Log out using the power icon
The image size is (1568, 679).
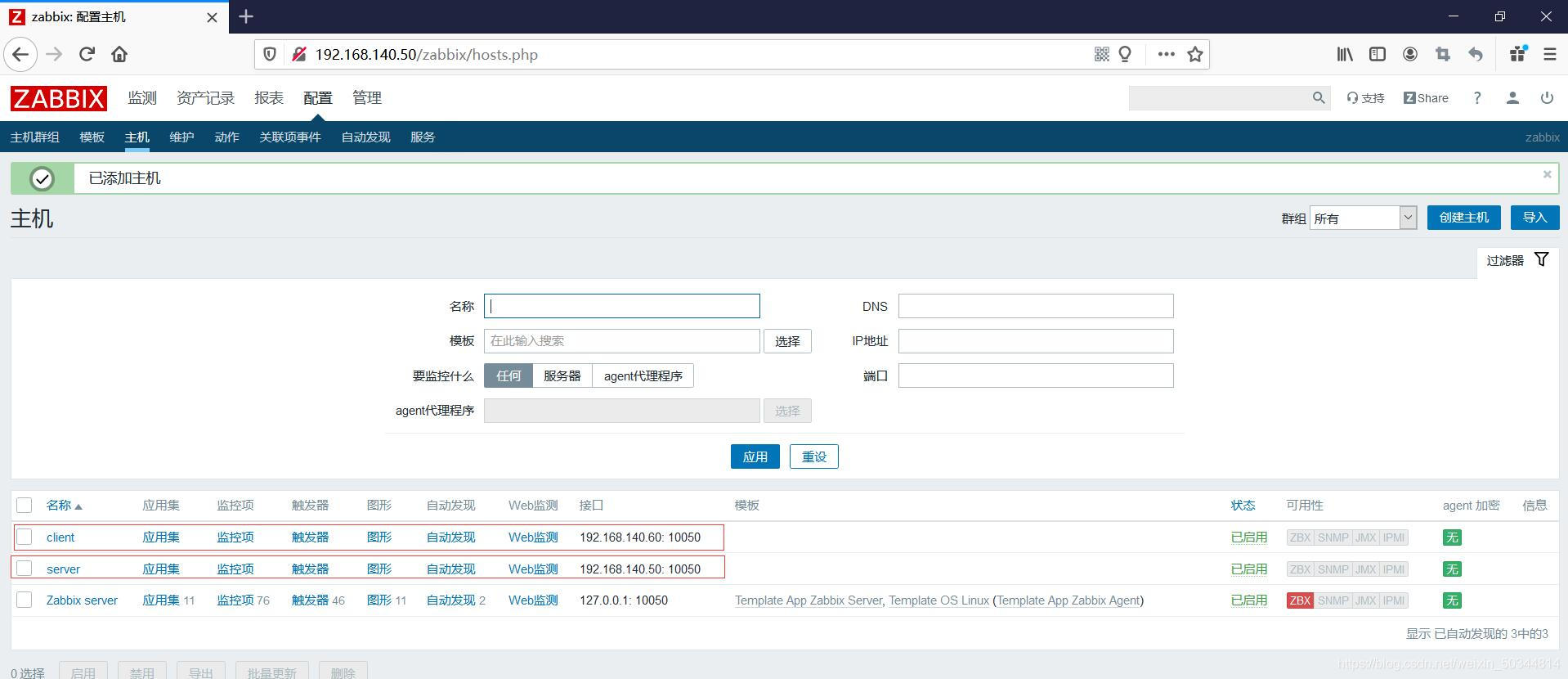click(1547, 98)
